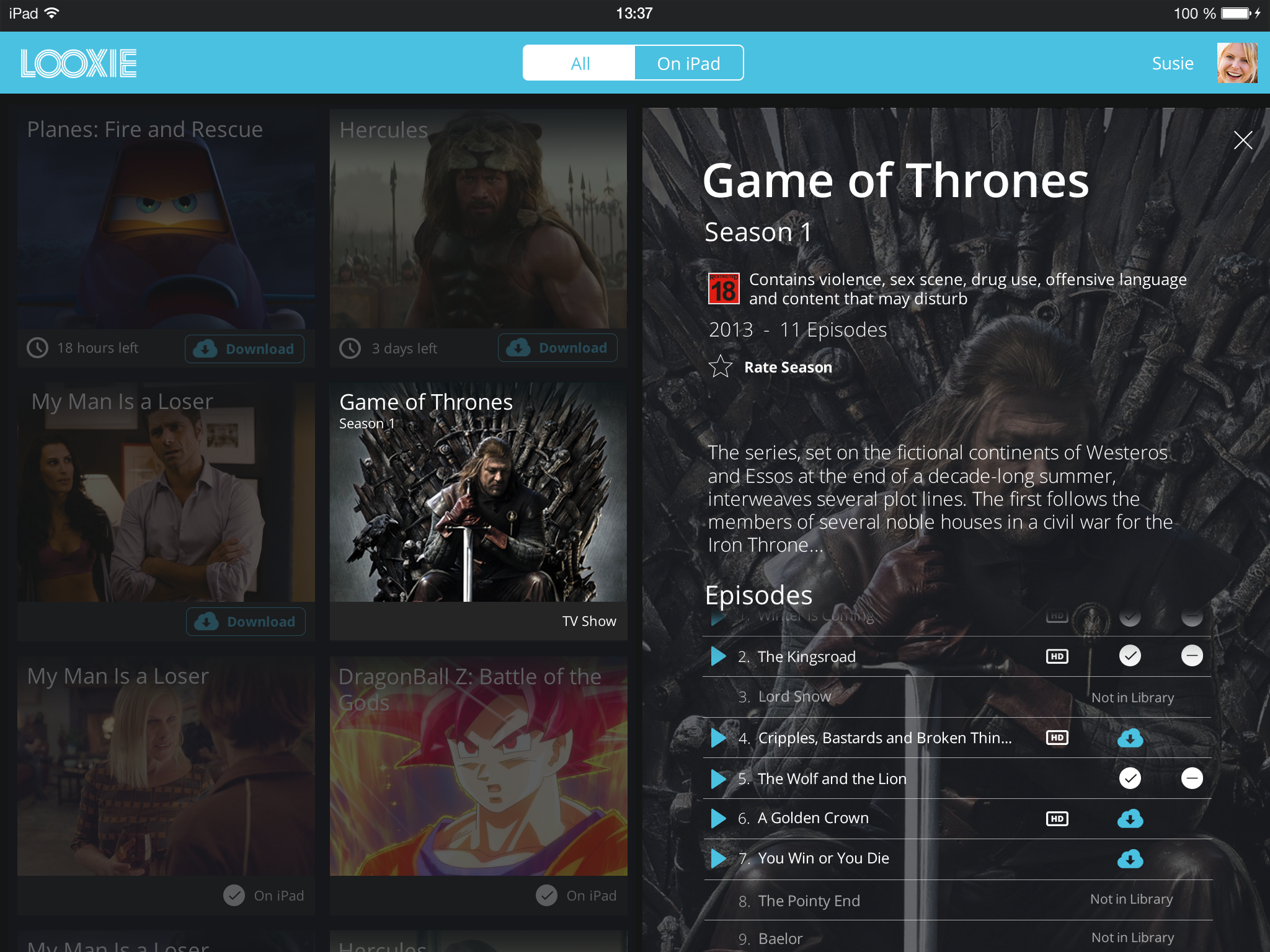Open Susie's profile avatar
The image size is (1270, 952).
point(1237,63)
